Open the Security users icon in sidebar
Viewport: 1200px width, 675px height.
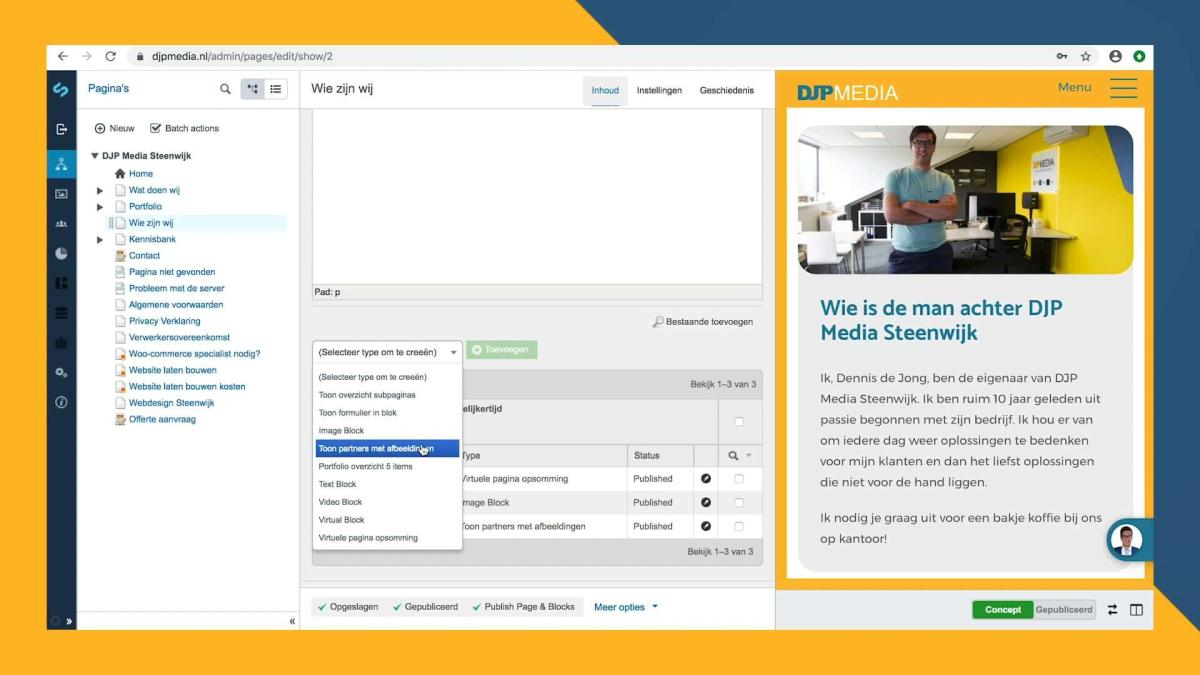(61, 224)
